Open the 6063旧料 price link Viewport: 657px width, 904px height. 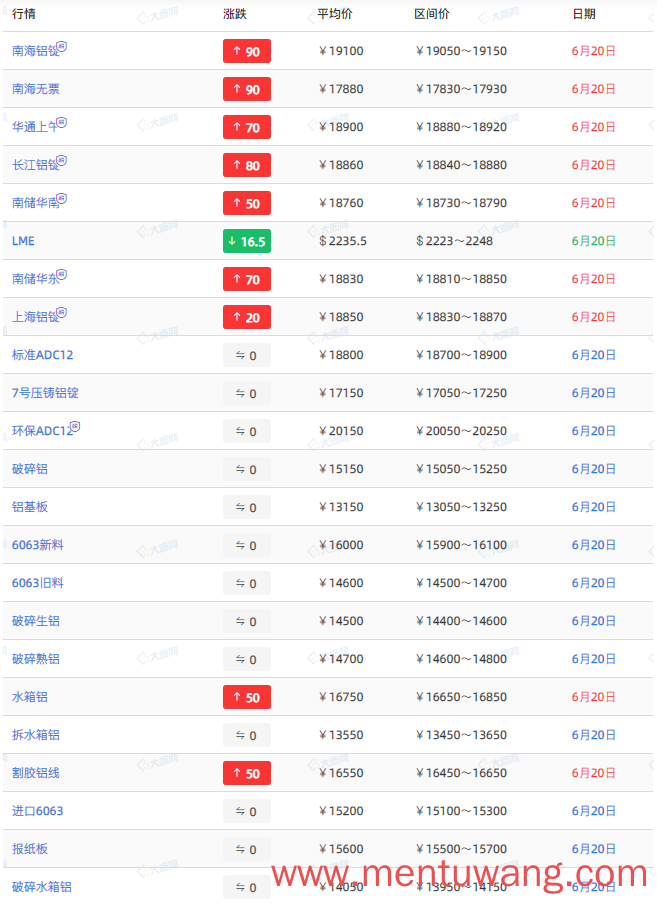coord(38,583)
